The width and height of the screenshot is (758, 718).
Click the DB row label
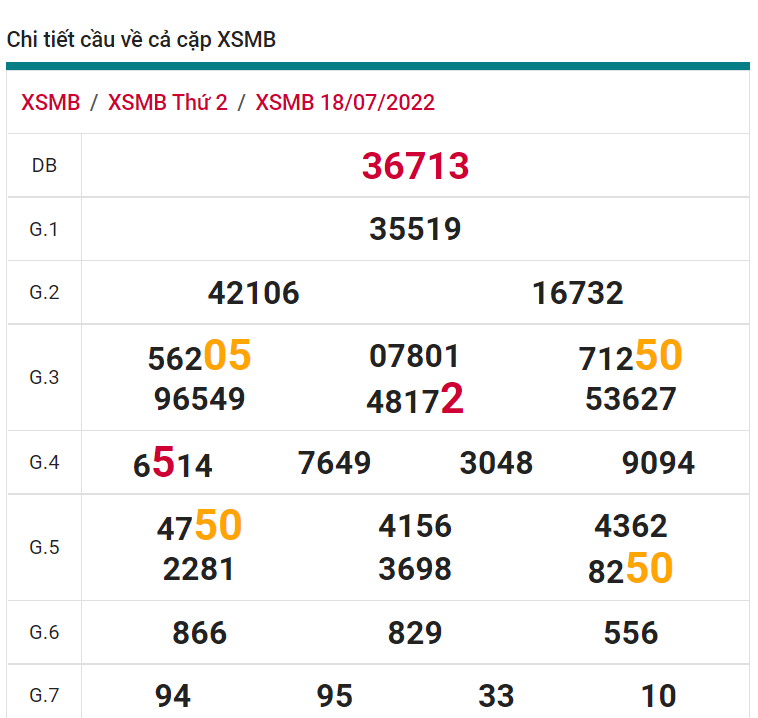click(44, 166)
